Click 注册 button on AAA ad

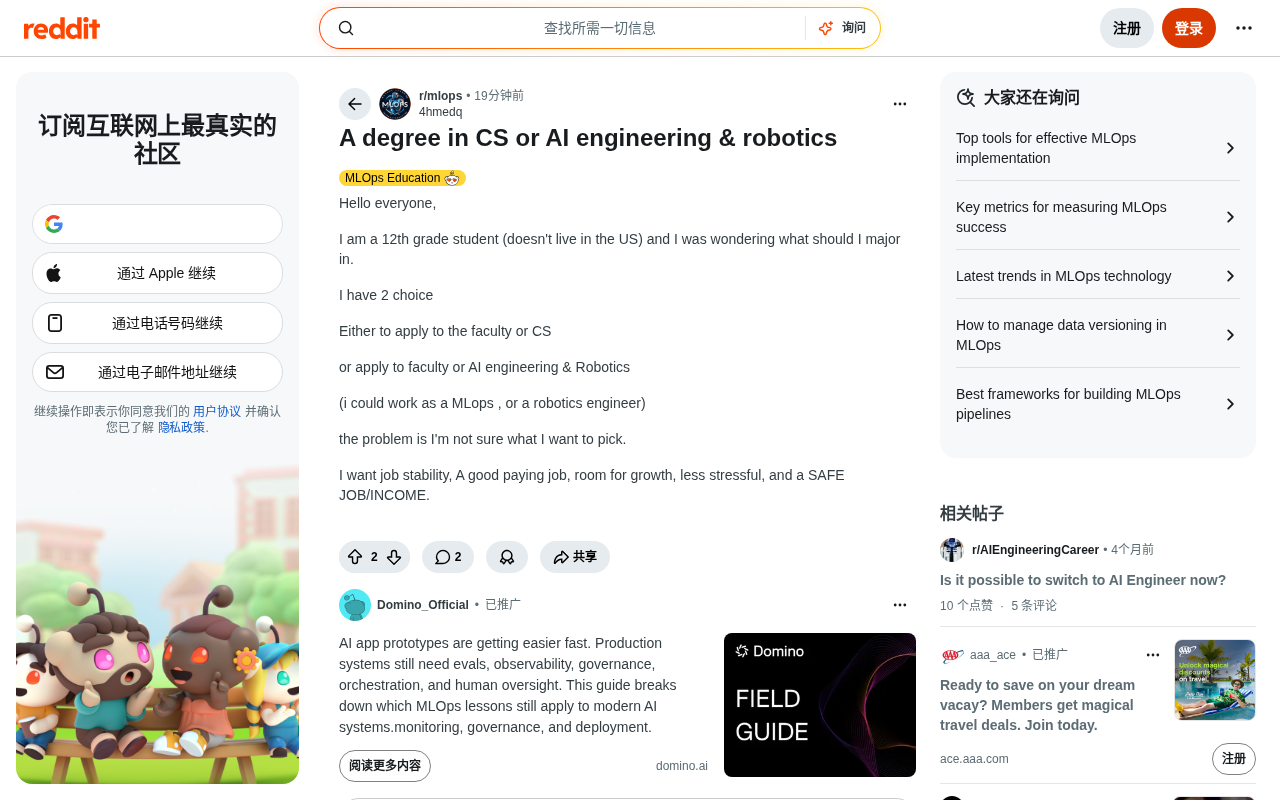pyautogui.click(x=1234, y=759)
